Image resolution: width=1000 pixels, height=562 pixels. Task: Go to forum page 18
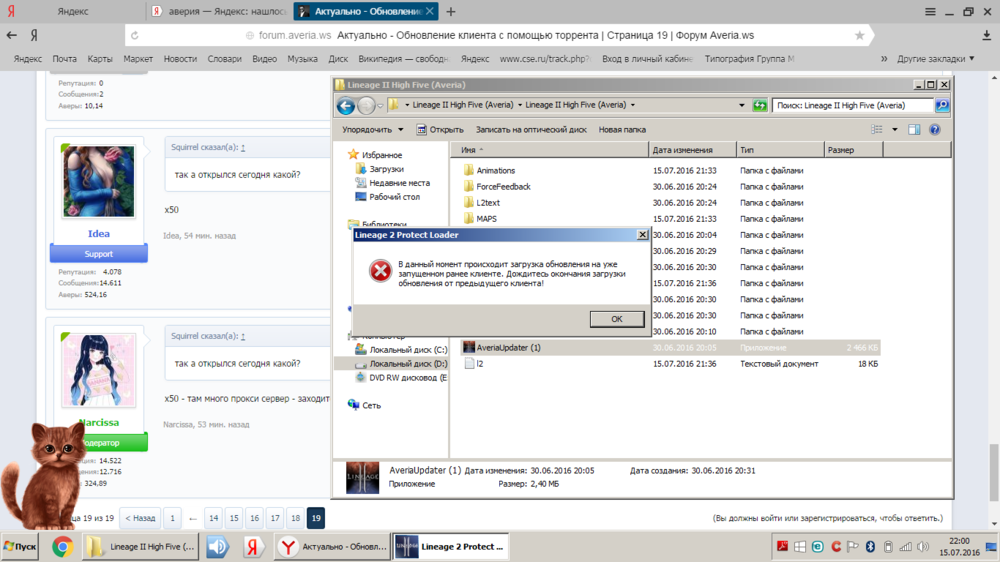[295, 518]
